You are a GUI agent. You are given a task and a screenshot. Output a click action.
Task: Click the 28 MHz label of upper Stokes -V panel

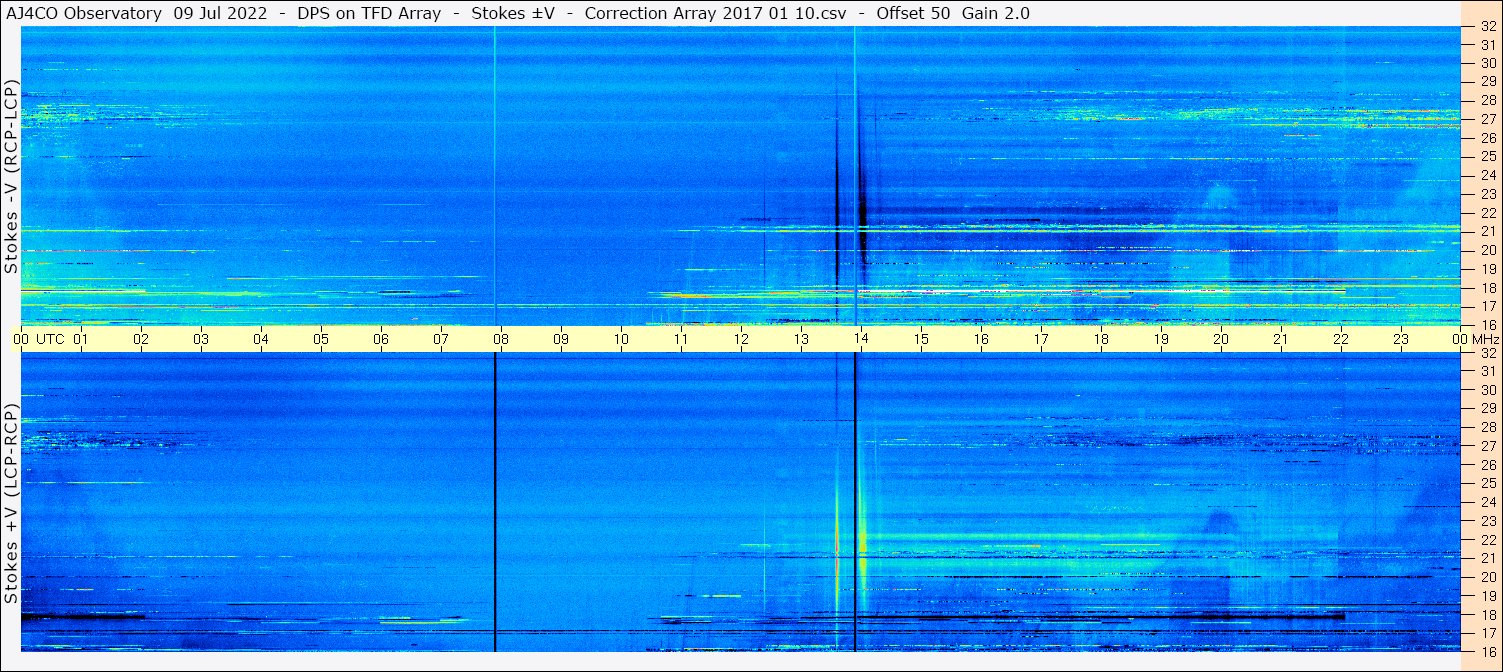point(1487,100)
